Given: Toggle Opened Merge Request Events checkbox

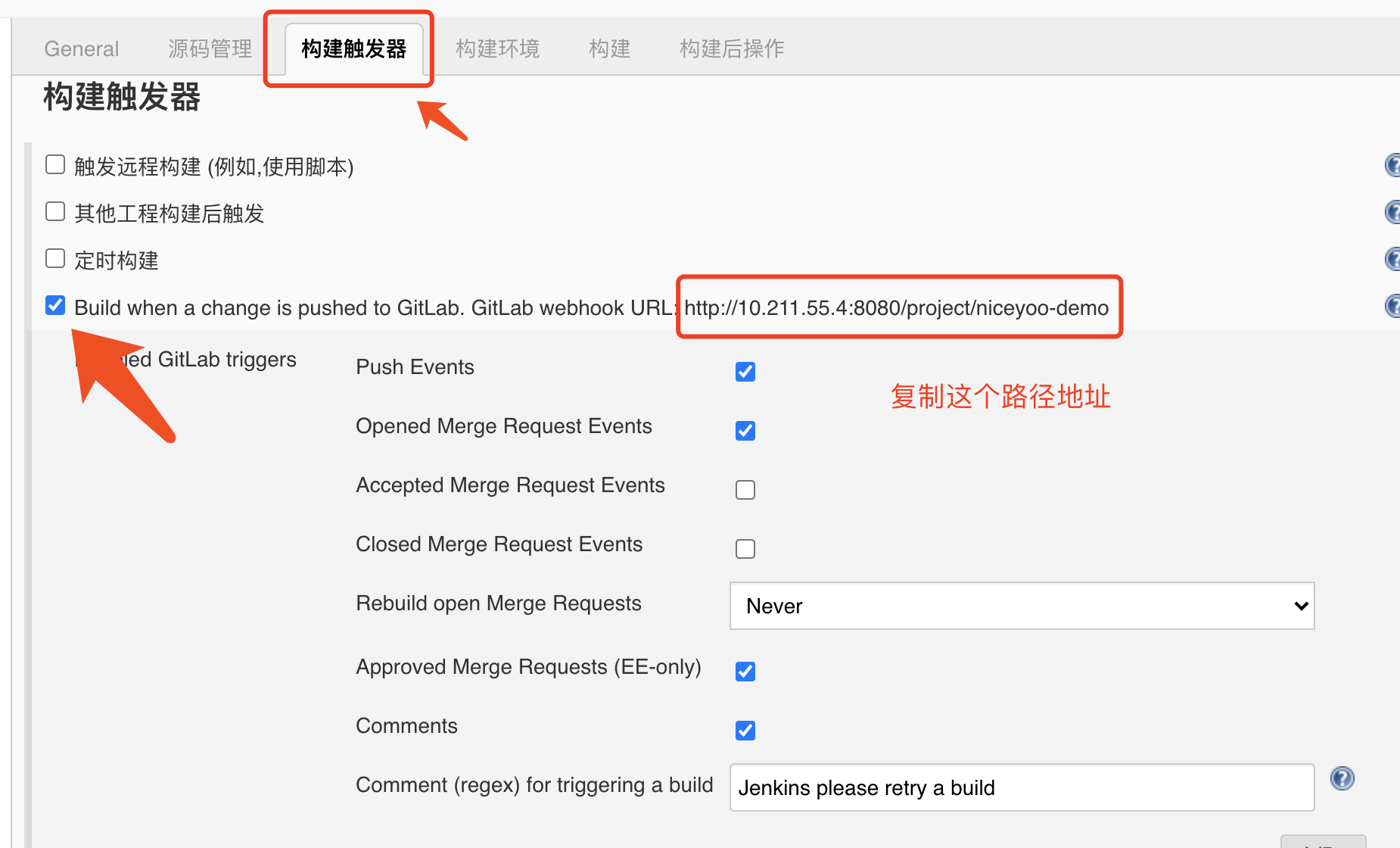Looking at the screenshot, I should coord(745,431).
